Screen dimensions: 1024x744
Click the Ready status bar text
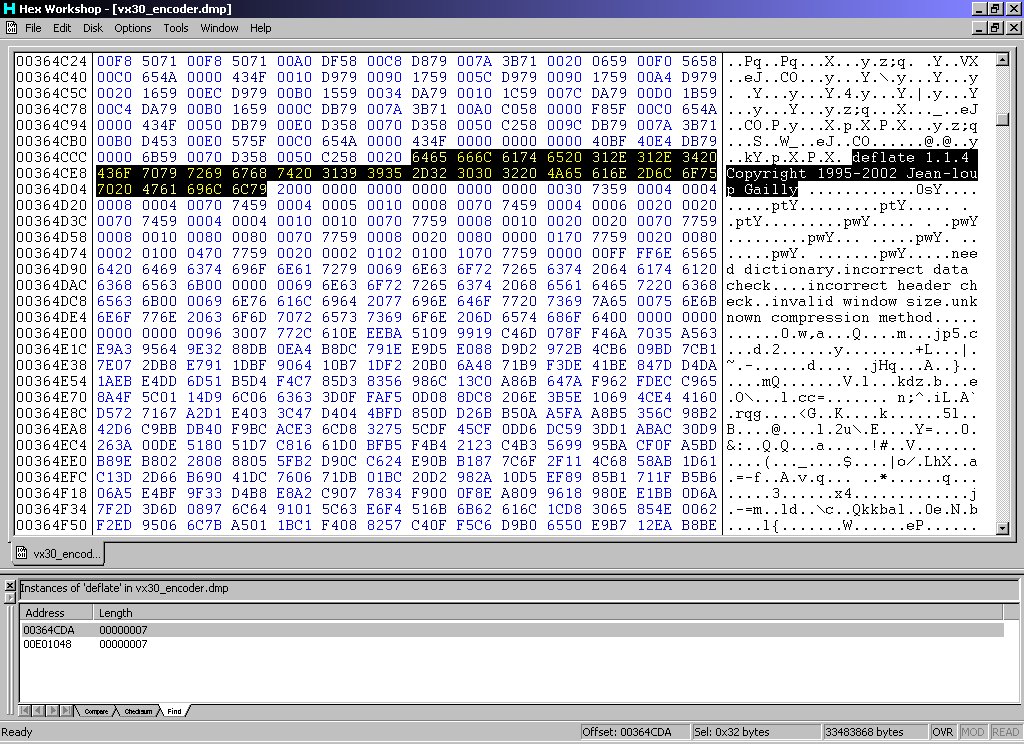click(17, 732)
